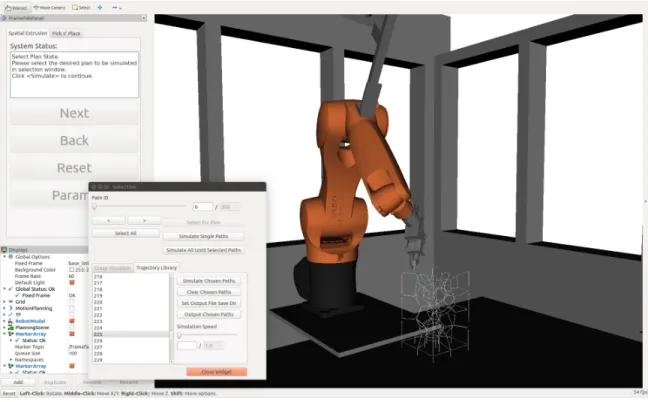
Task: Go to previous path with < button
Action: (109, 221)
